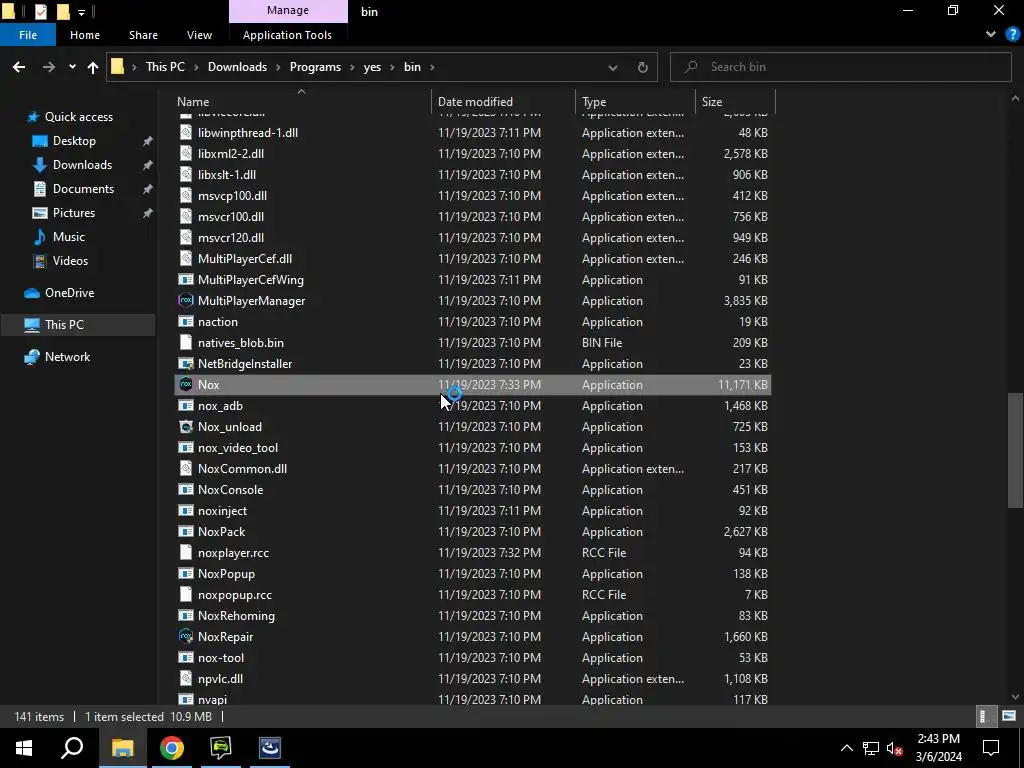
Task: Show hidden tray icons chevron
Action: click(846, 748)
